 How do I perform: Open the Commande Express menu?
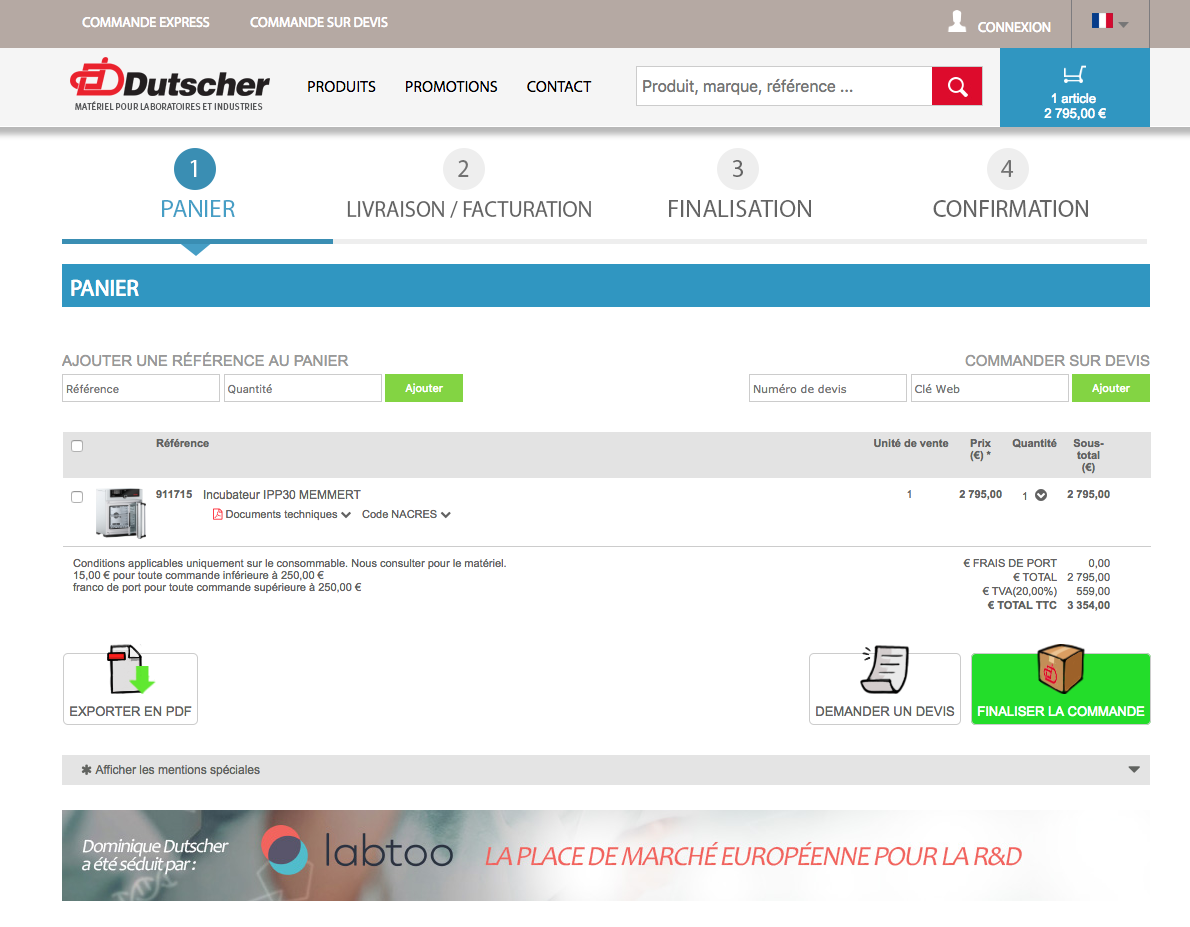(146, 23)
